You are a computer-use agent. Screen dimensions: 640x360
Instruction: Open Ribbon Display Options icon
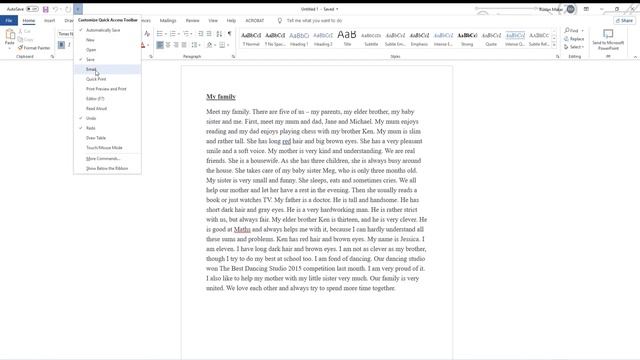pyautogui.click(x=586, y=9)
